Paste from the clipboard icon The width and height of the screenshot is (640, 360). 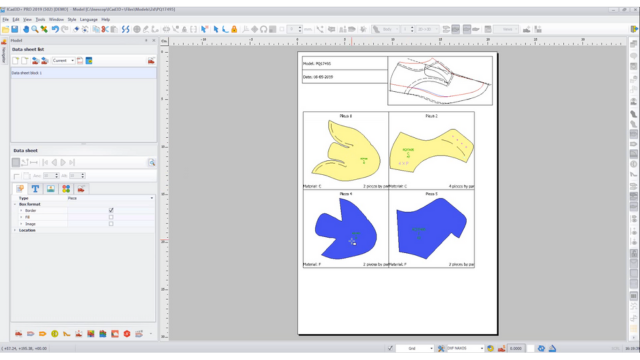coord(114,29)
